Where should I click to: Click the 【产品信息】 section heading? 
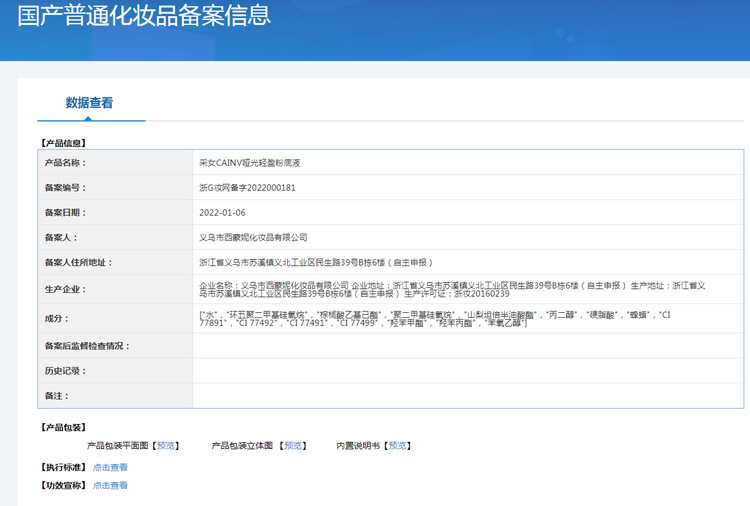tap(63, 143)
